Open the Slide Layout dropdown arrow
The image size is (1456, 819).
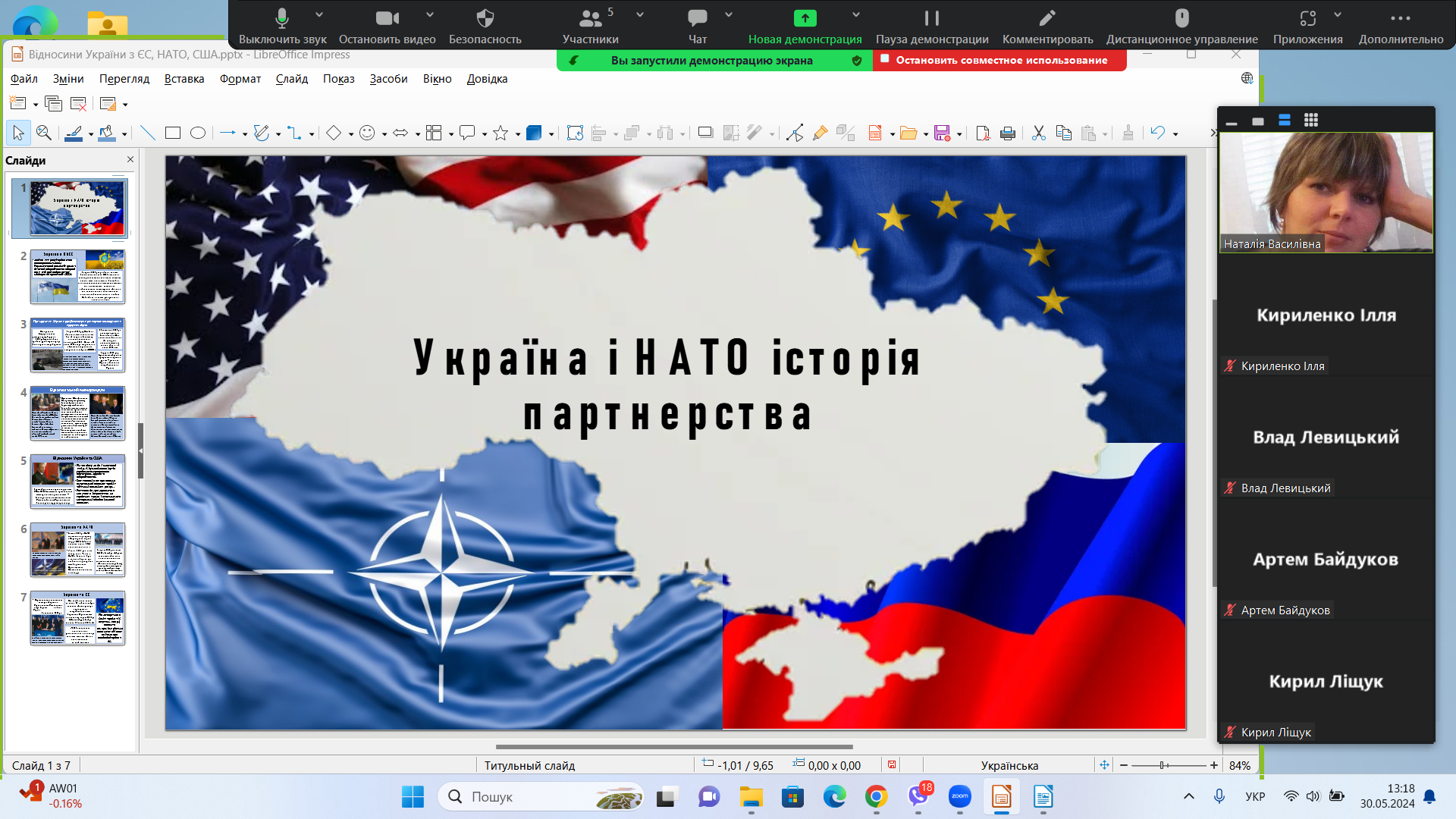125,105
